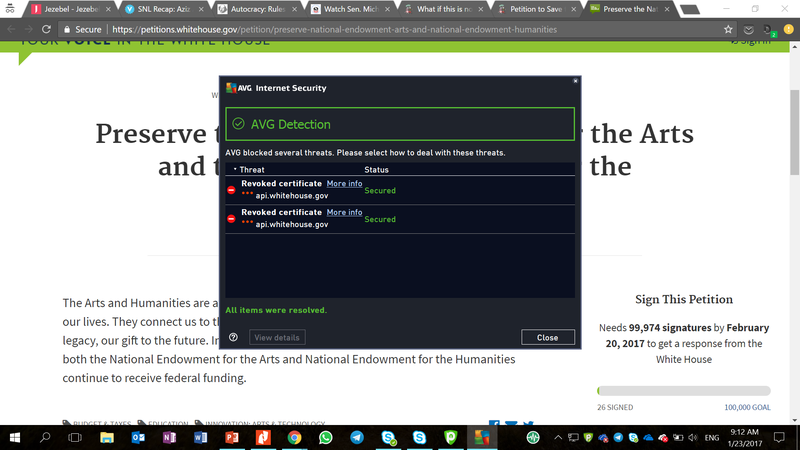Open Outlook from the taskbar
This screenshot has height=450, width=800.
(138, 438)
